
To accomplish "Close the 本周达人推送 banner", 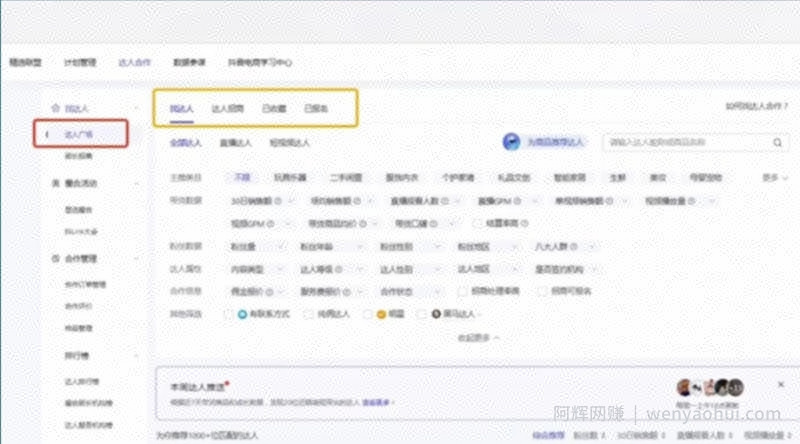I will coord(781,384).
